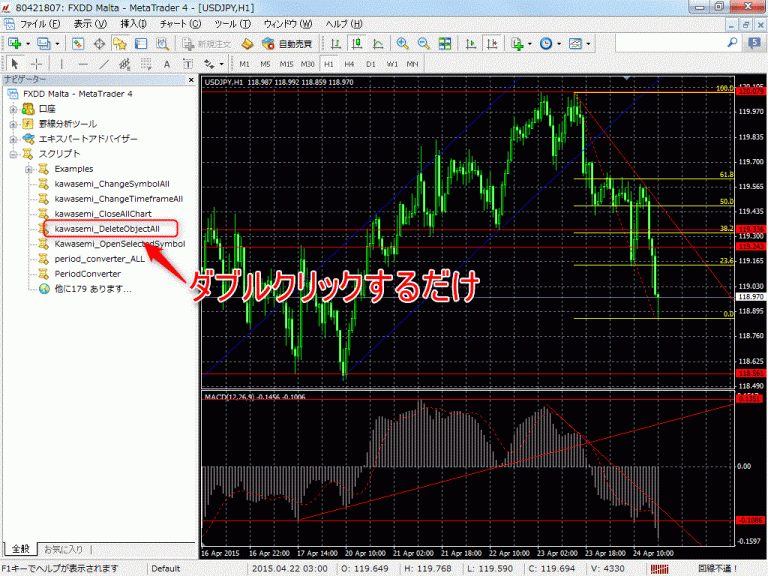Viewport: 768px width, 576px height.
Task: Switch chart to line chart
Action: tap(378, 44)
